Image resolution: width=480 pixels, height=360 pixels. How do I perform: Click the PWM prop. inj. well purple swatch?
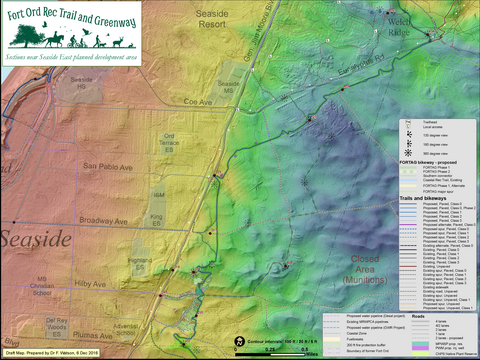coord(420,348)
